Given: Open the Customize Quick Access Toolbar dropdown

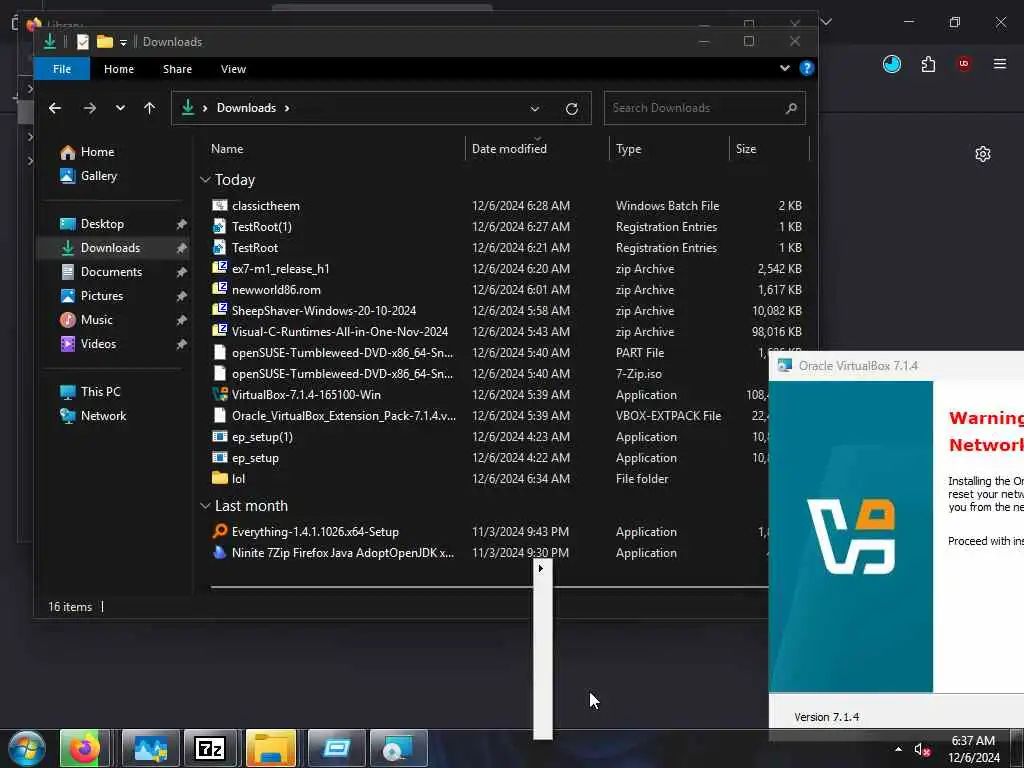Looking at the screenshot, I should 123,42.
